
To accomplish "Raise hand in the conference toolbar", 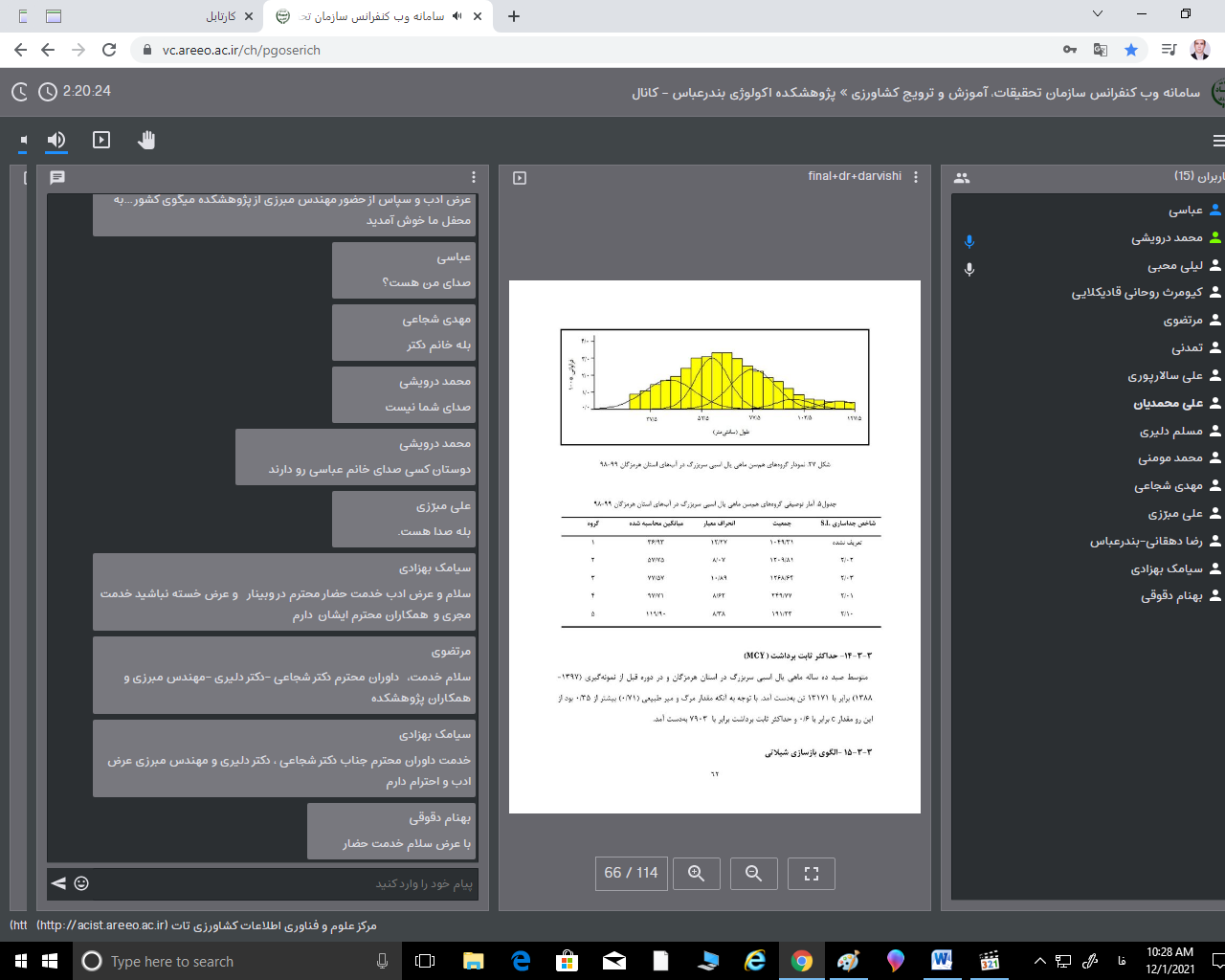I will (145, 140).
